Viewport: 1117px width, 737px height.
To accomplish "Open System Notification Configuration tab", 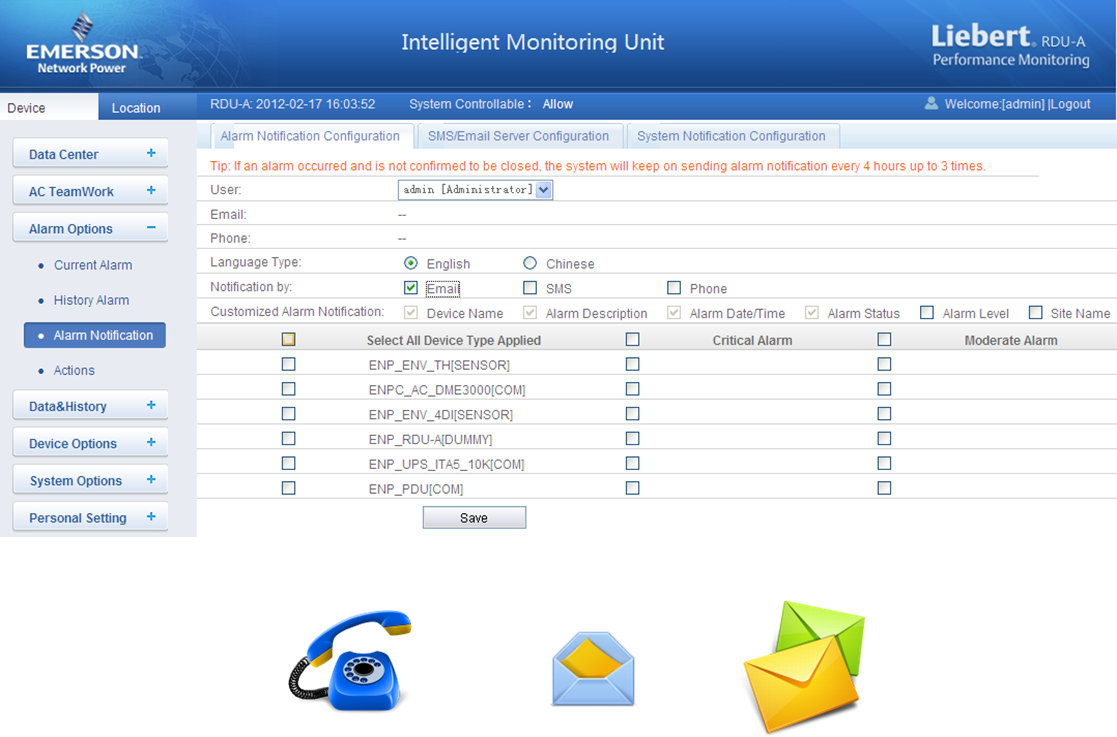I will click(731, 136).
